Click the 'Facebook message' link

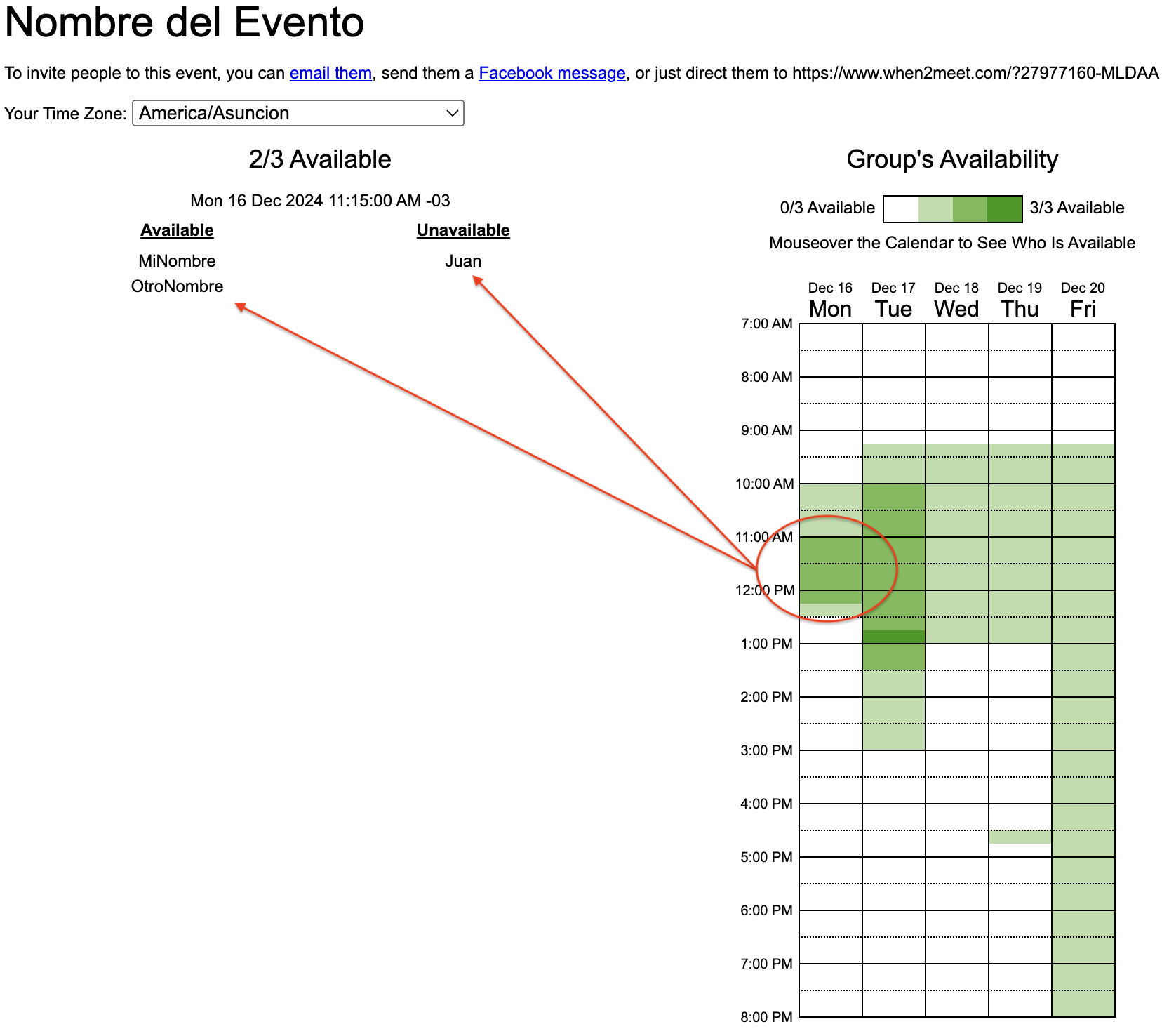click(552, 73)
